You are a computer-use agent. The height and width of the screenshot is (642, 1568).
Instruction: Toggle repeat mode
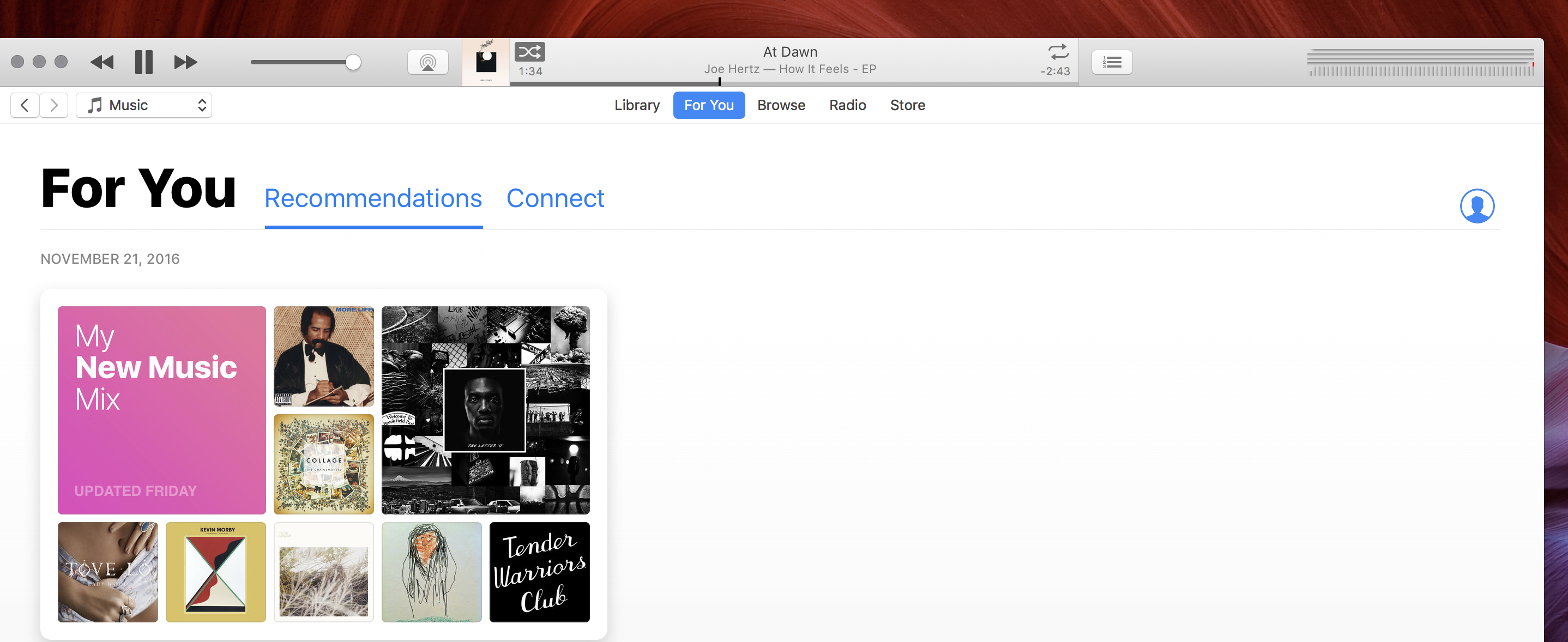(x=1059, y=52)
